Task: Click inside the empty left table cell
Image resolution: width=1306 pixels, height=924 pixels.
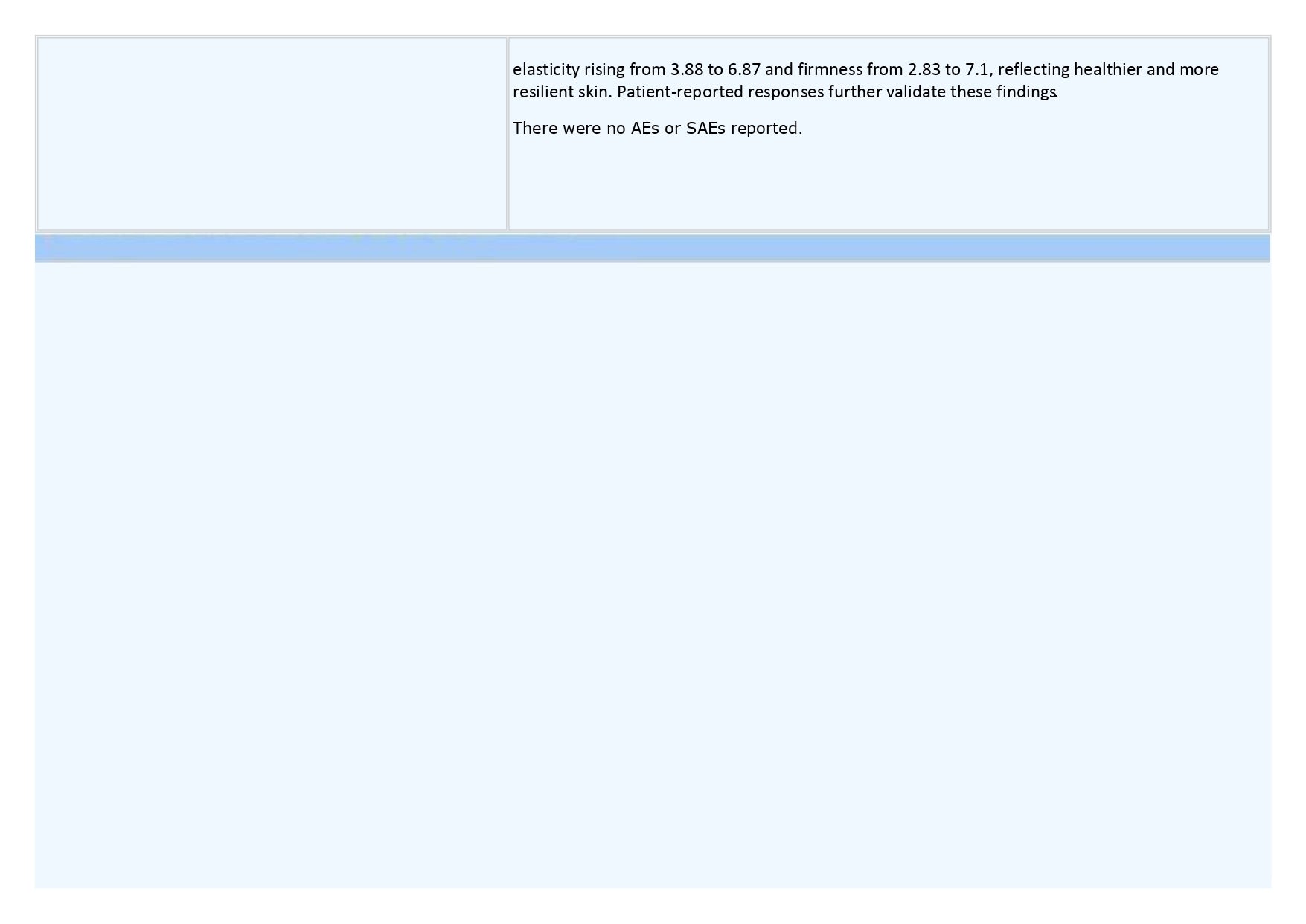Action: pos(272,134)
